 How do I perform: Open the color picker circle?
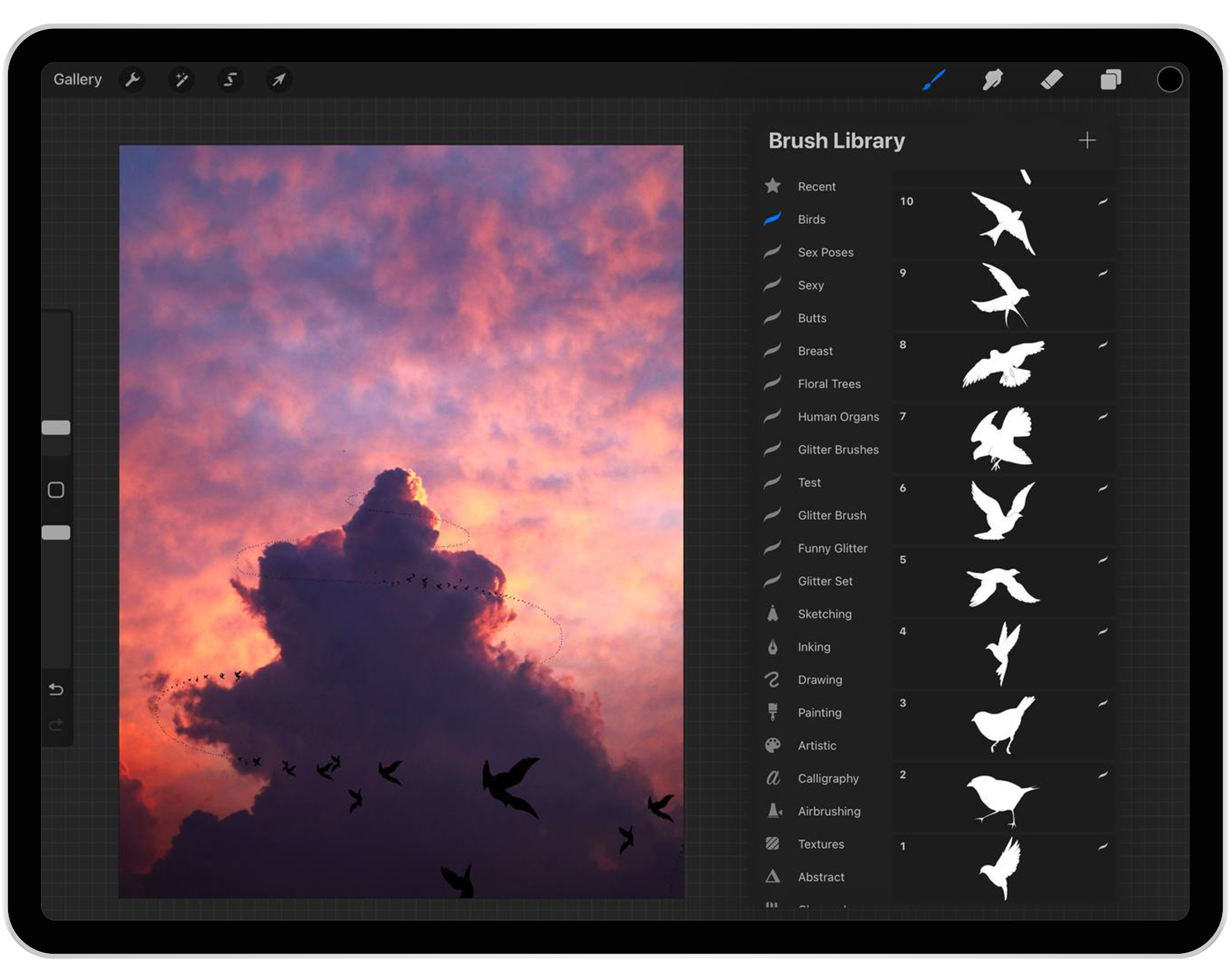pyautogui.click(x=1169, y=79)
